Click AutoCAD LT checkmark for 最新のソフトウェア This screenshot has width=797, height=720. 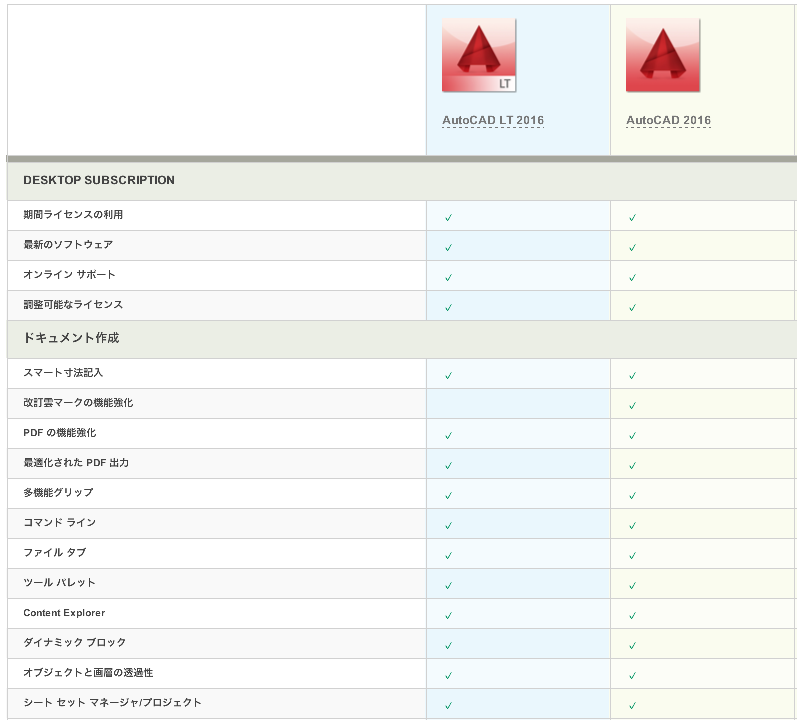click(x=448, y=248)
